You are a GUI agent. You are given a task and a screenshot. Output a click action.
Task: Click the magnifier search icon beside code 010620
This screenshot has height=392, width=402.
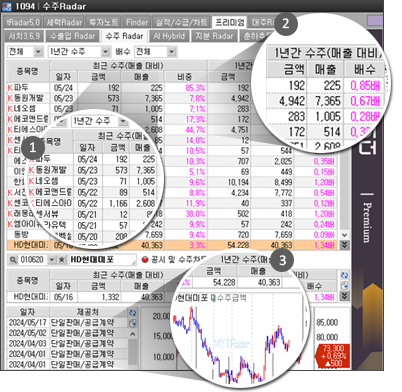pos(13,260)
